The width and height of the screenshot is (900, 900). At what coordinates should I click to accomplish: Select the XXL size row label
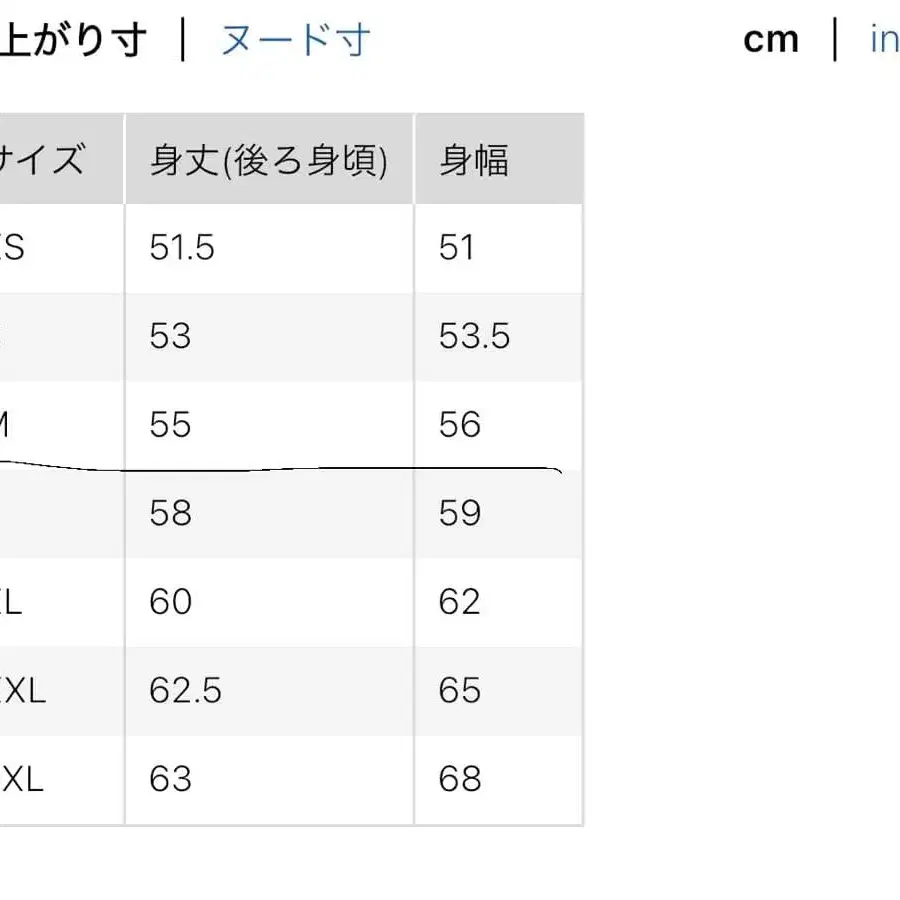point(20,690)
